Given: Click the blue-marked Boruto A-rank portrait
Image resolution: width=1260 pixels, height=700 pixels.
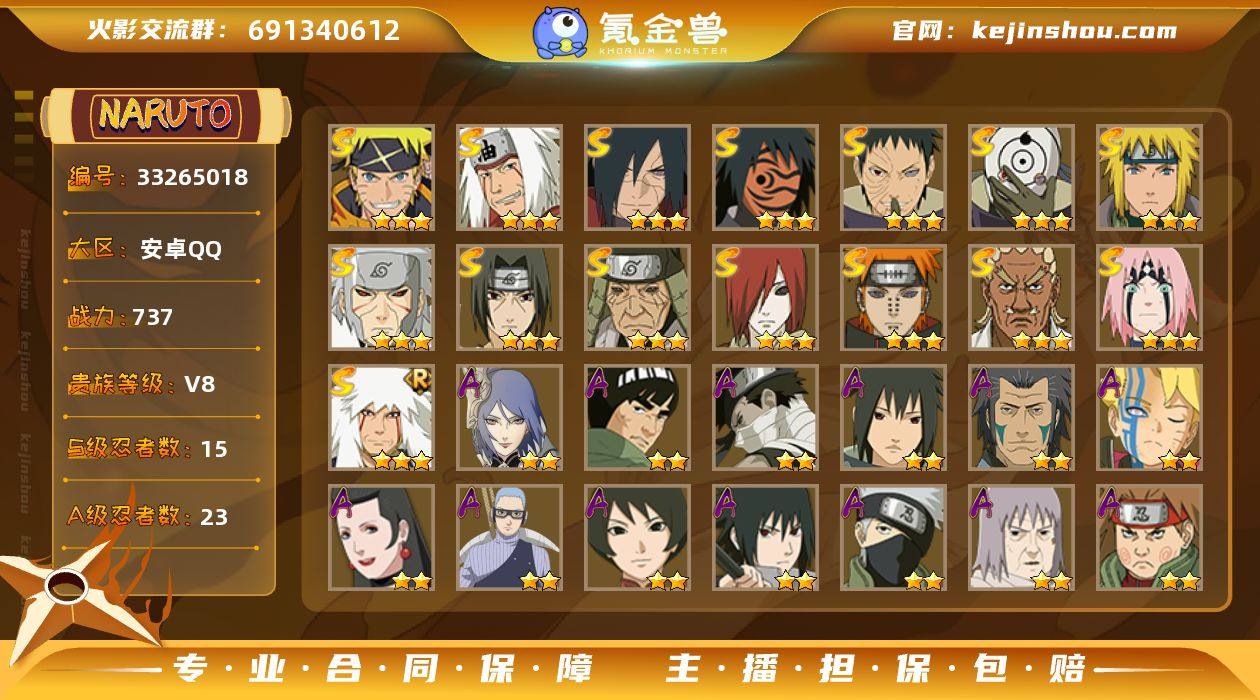Looking at the screenshot, I should tap(1149, 418).
